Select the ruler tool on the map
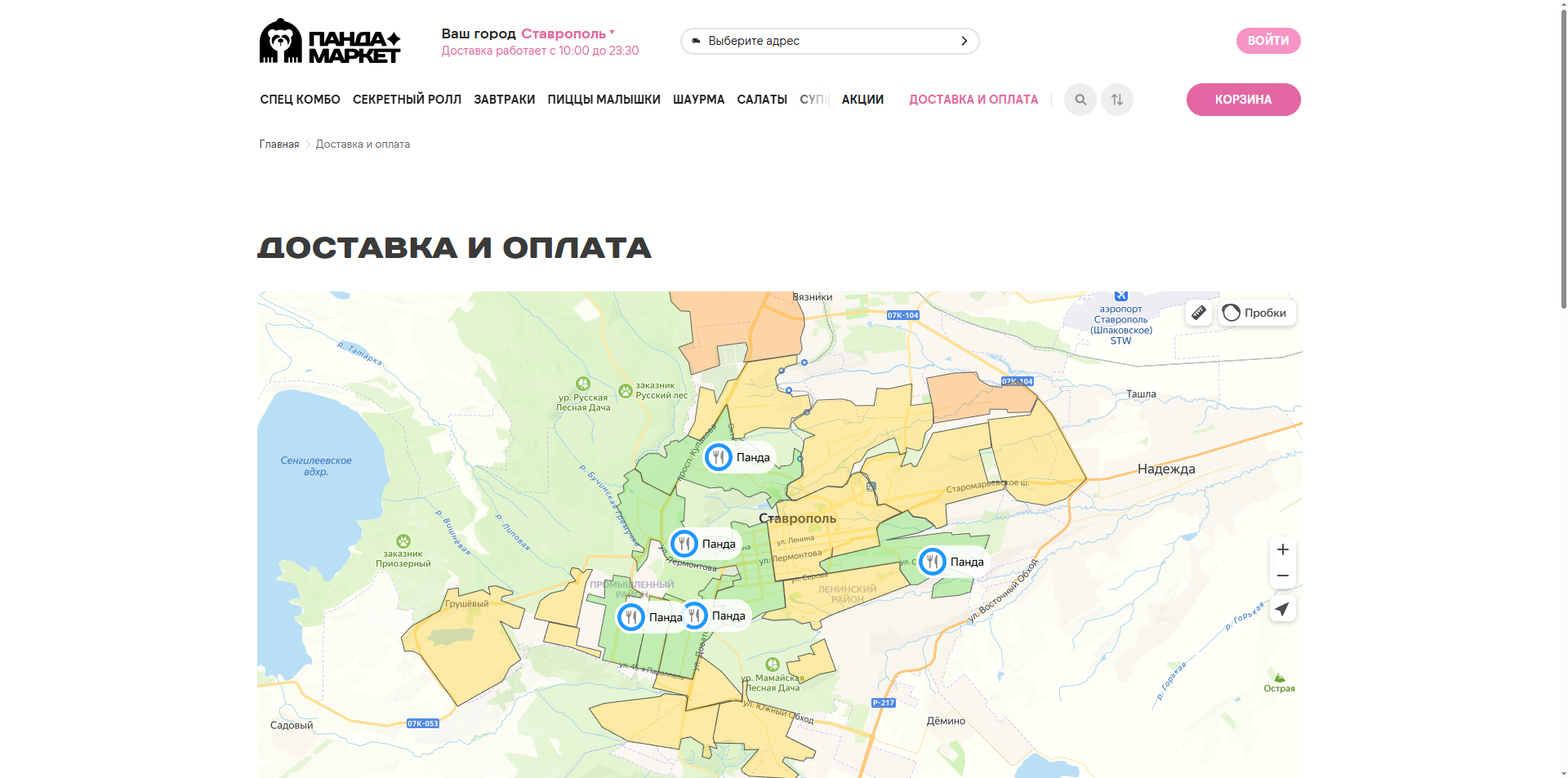The height and width of the screenshot is (778, 1568). tap(1198, 312)
